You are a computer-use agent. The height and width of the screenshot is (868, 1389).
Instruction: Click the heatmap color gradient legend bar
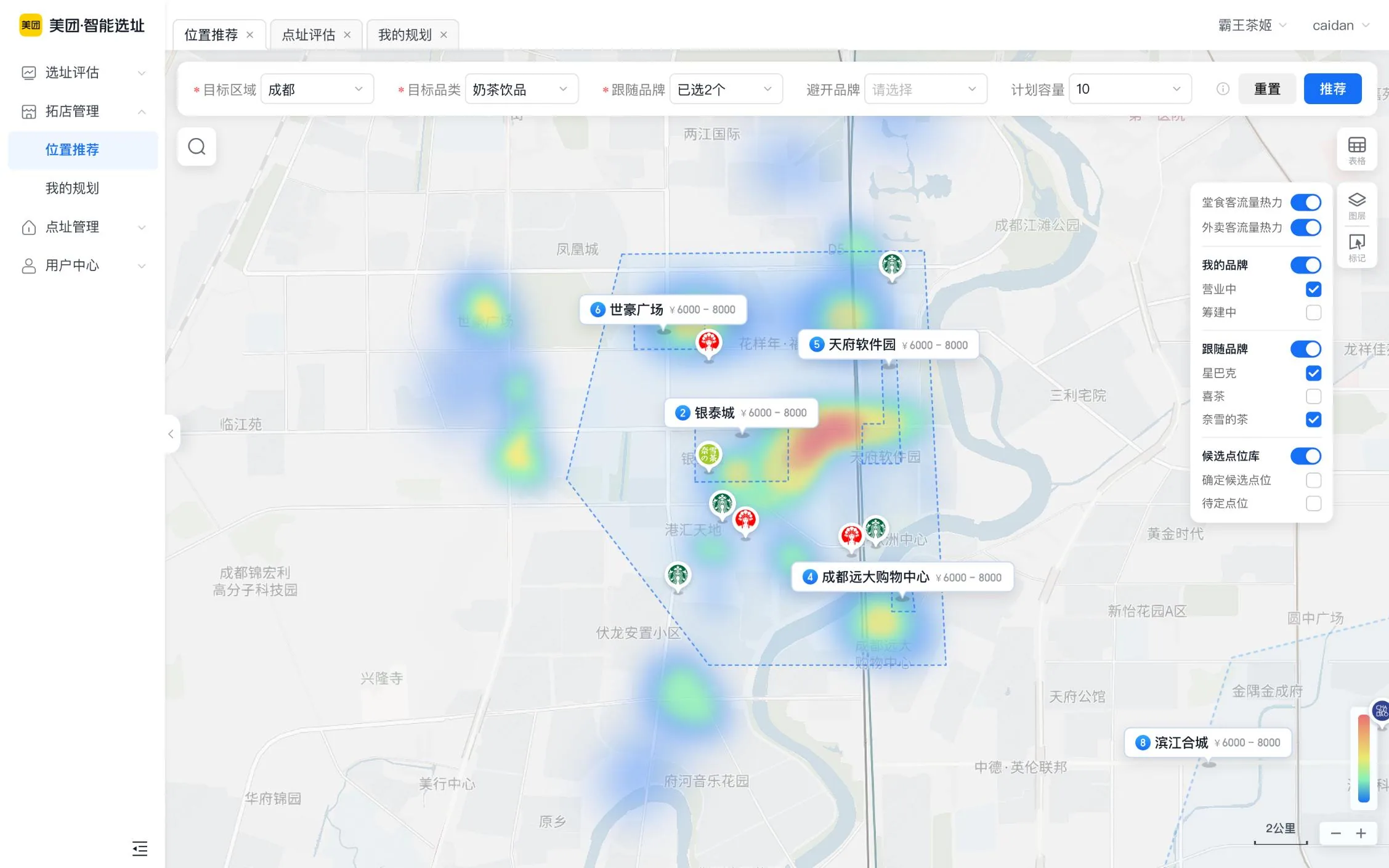(1364, 759)
